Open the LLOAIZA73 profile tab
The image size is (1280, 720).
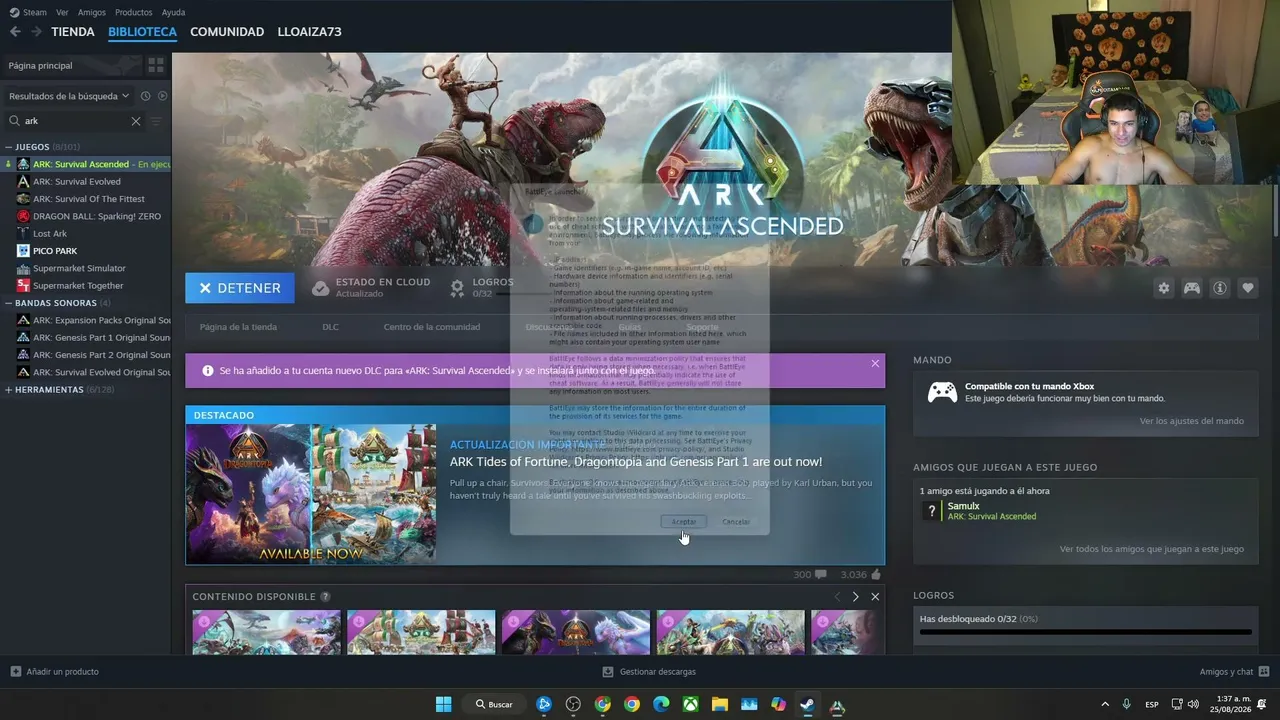[x=309, y=32]
